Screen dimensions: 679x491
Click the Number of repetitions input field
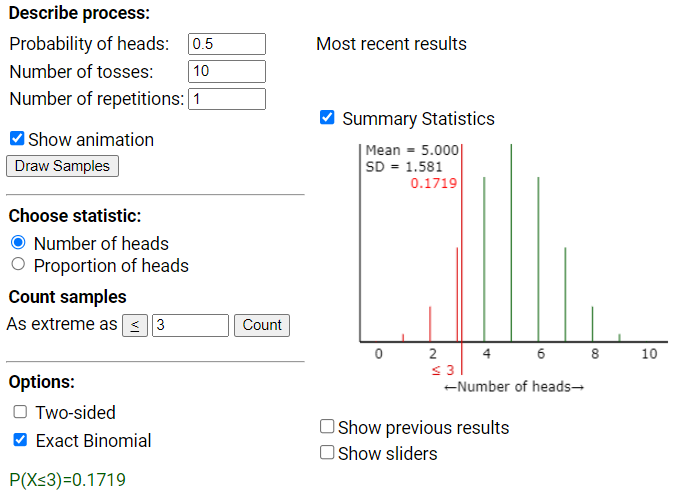coord(226,99)
